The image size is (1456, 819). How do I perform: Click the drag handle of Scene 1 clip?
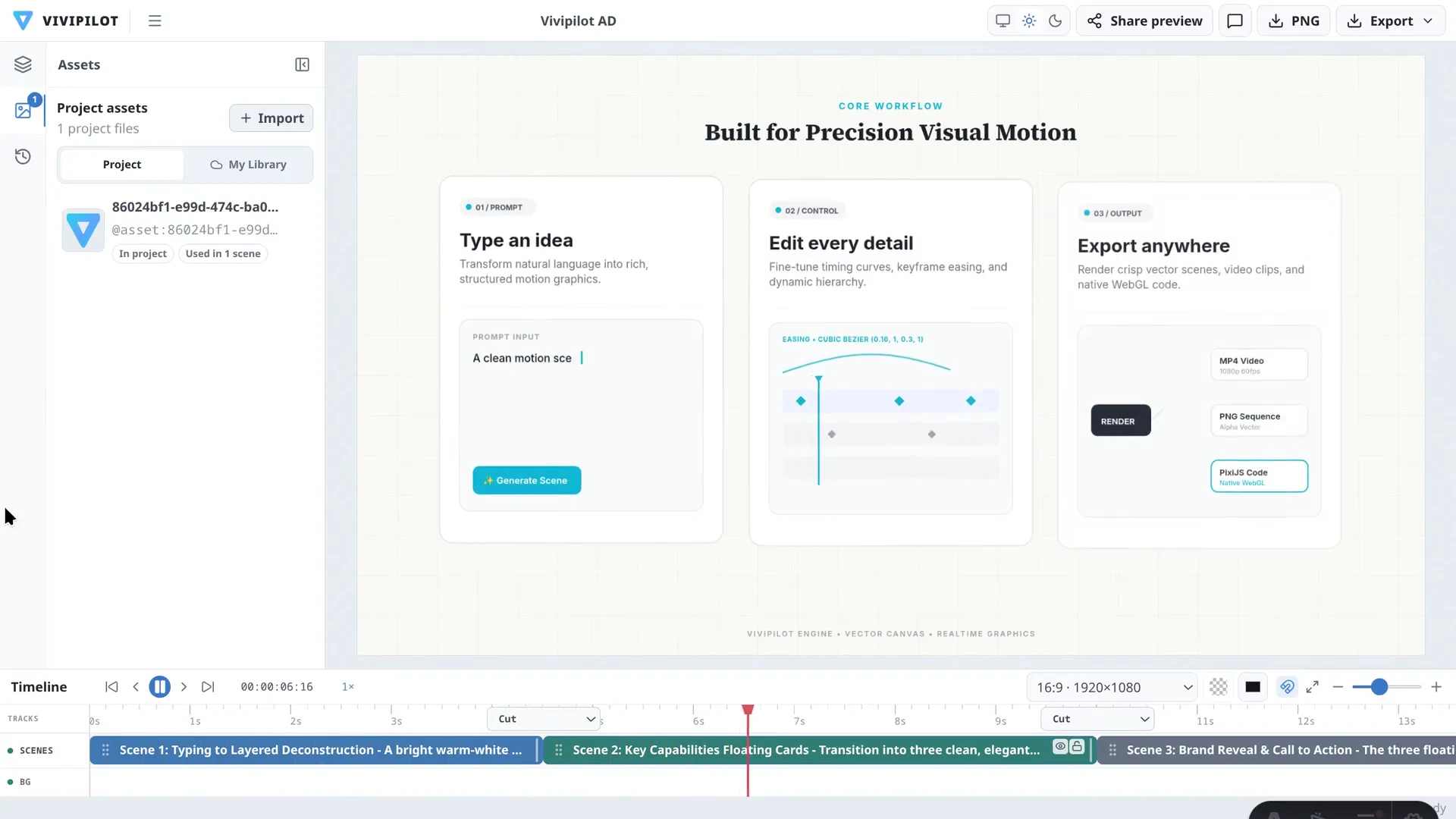coord(105,750)
